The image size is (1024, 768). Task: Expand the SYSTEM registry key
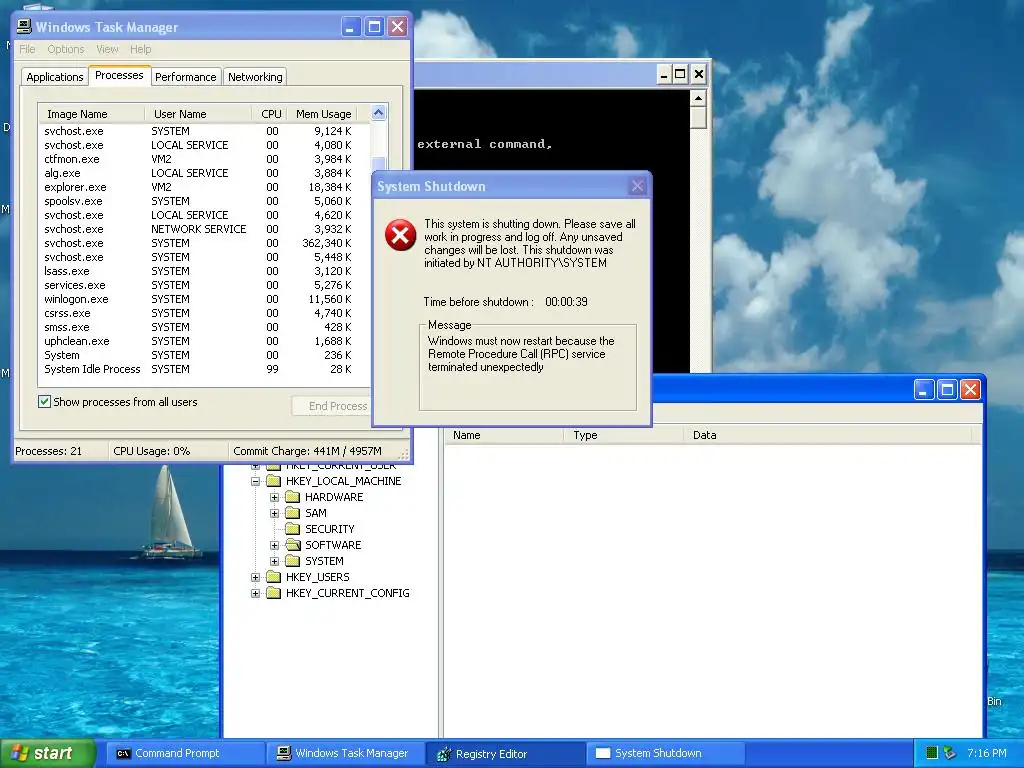(274, 561)
